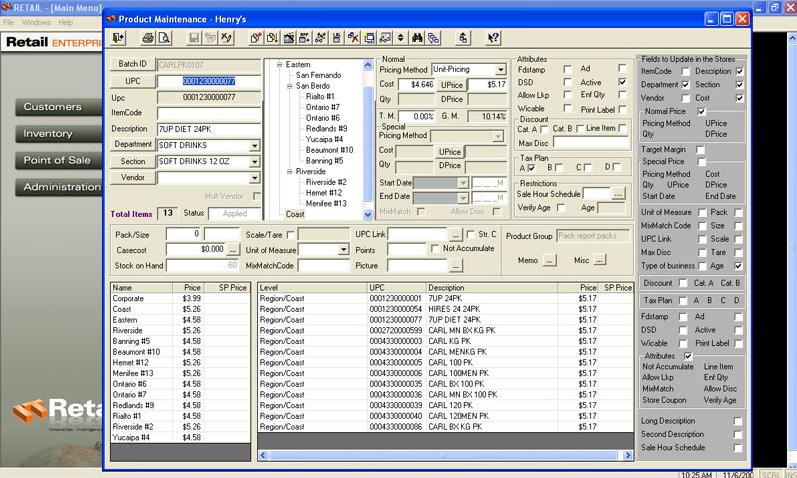Toggle the Active attribute checkbox

click(622, 82)
